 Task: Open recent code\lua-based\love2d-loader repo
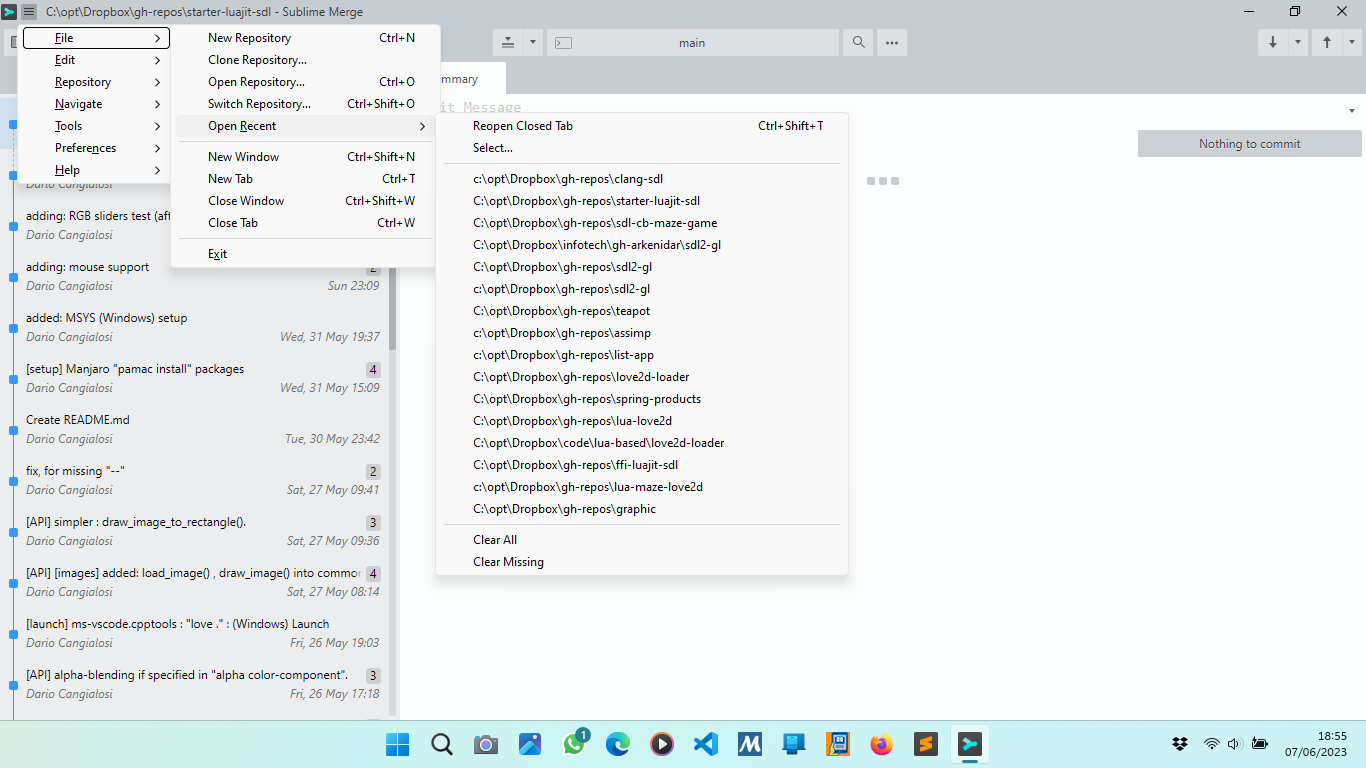point(642,443)
